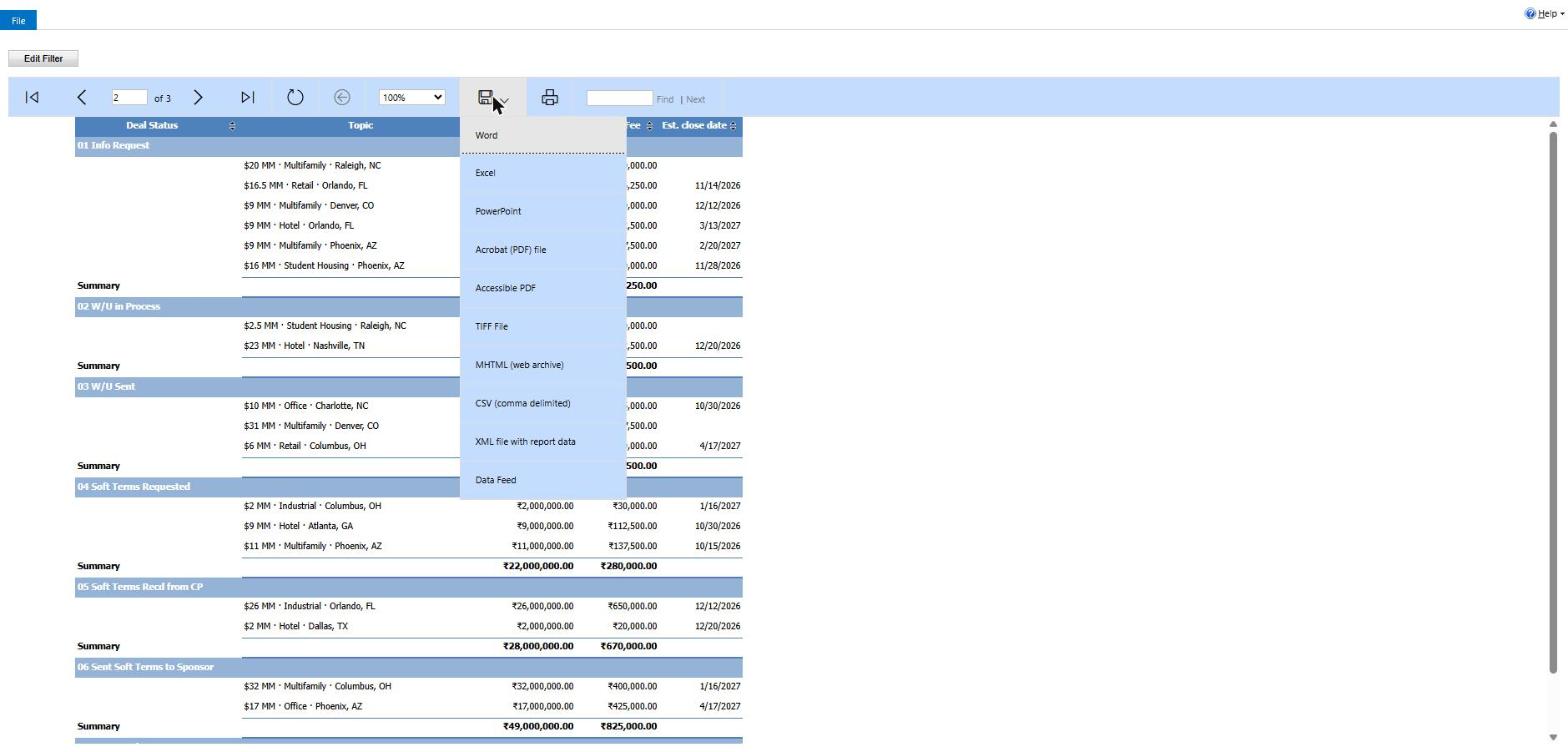Go to next report page

coord(198,97)
